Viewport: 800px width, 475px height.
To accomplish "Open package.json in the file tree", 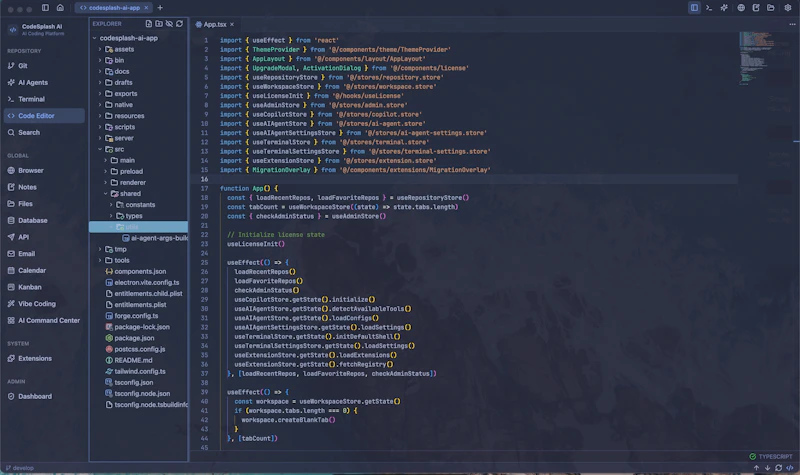I will pos(139,338).
